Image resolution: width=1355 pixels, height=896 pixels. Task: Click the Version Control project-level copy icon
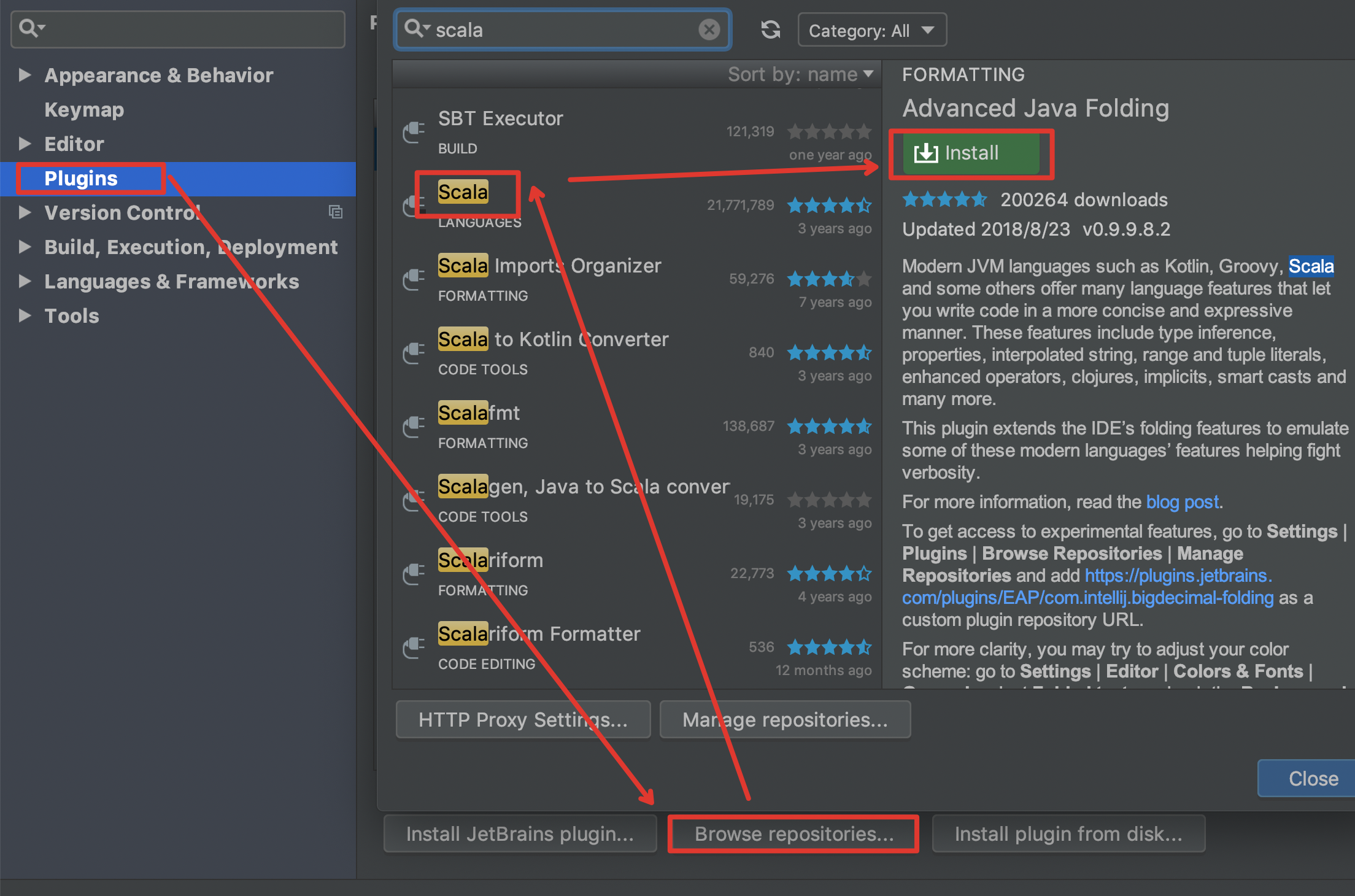(x=335, y=212)
